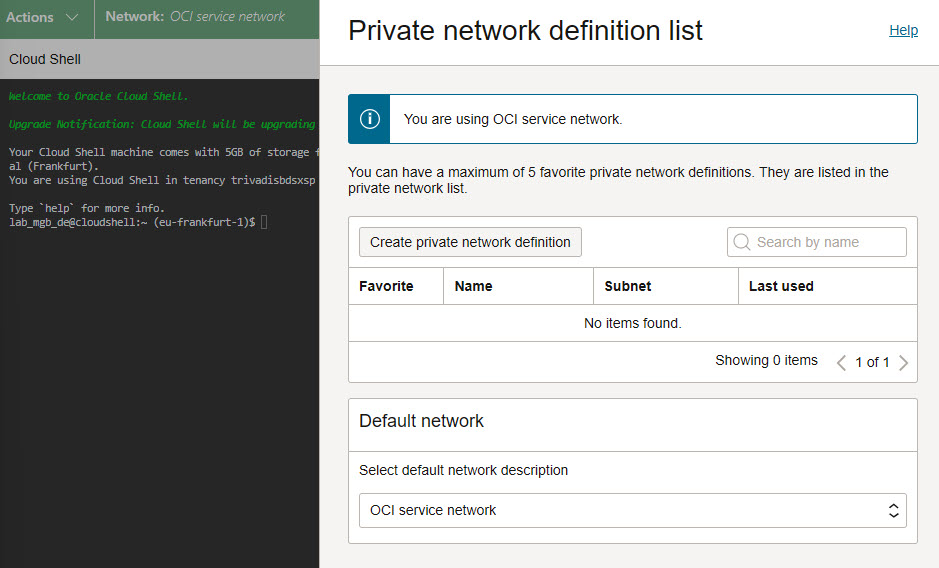Sort by the Name column header
The image size is (939, 568).
[x=473, y=286]
